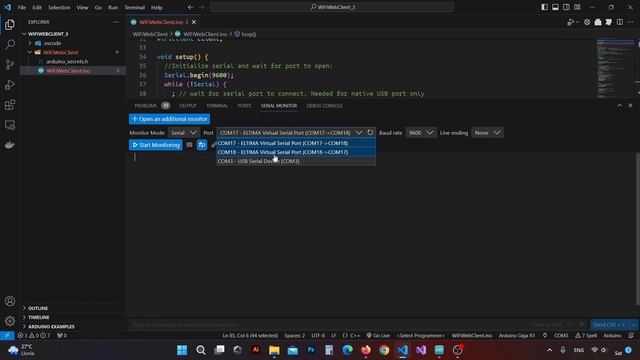
Task: Switch to the DEBUG CONSOLE tab
Action: click(x=324, y=106)
